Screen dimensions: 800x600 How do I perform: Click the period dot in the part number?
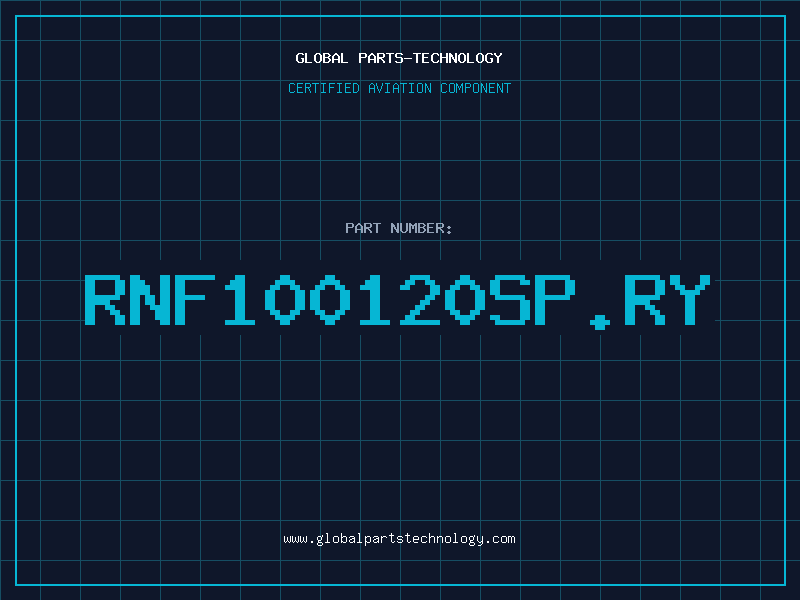600,321
